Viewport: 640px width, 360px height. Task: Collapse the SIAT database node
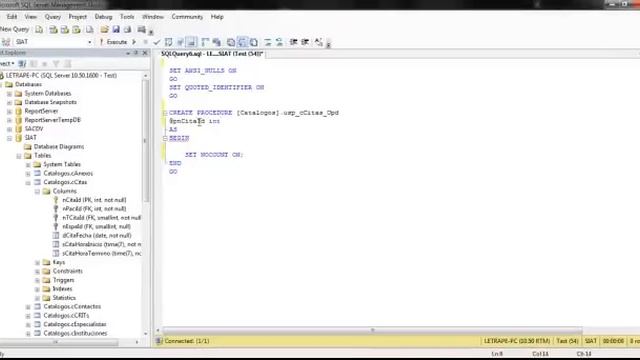(9, 138)
